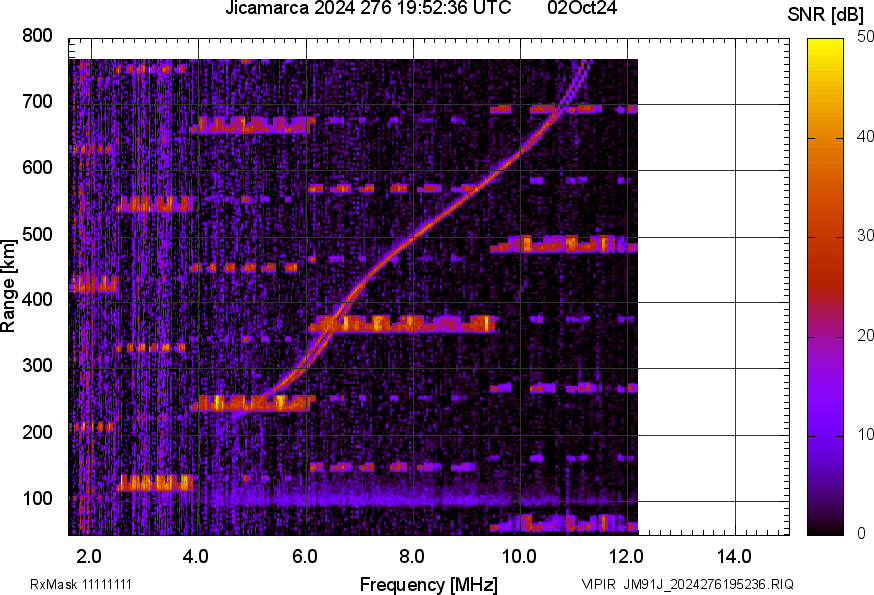Click the date label '02Oct24'
Screen dimensions: 874x595
point(582,8)
